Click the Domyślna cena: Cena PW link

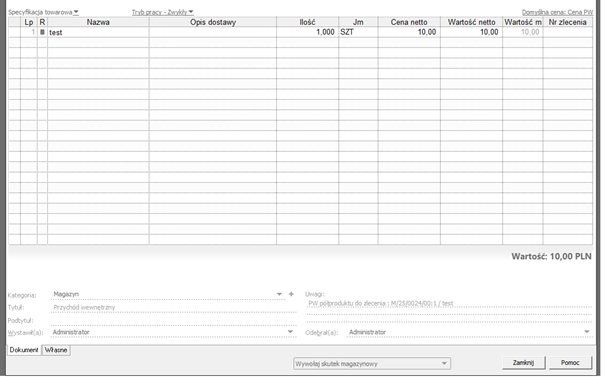(x=557, y=12)
